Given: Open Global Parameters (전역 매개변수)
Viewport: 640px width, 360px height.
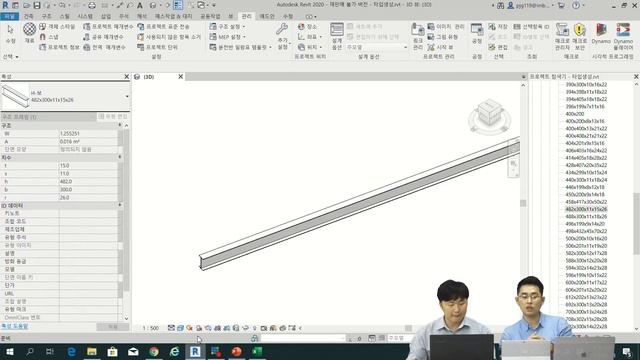Looking at the screenshot, I should pyautogui.click(x=103, y=47).
